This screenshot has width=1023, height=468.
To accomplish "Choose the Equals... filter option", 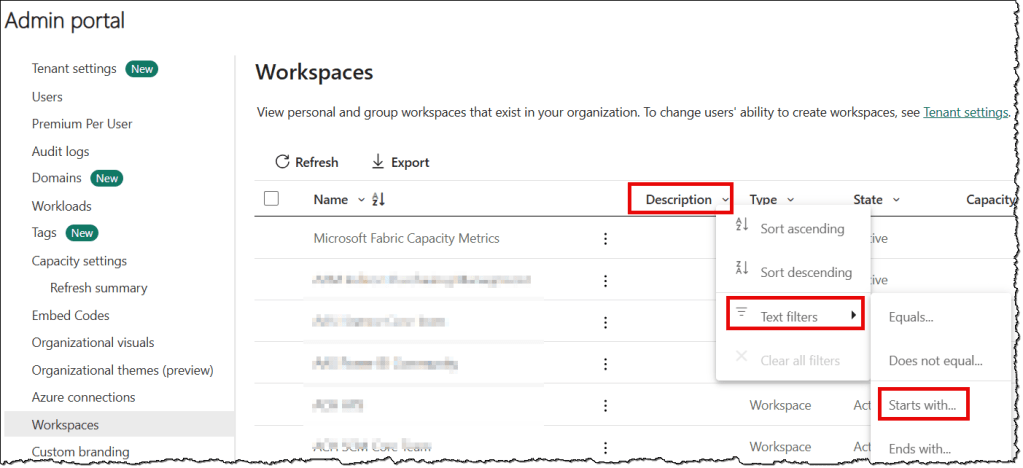I will coord(910,317).
